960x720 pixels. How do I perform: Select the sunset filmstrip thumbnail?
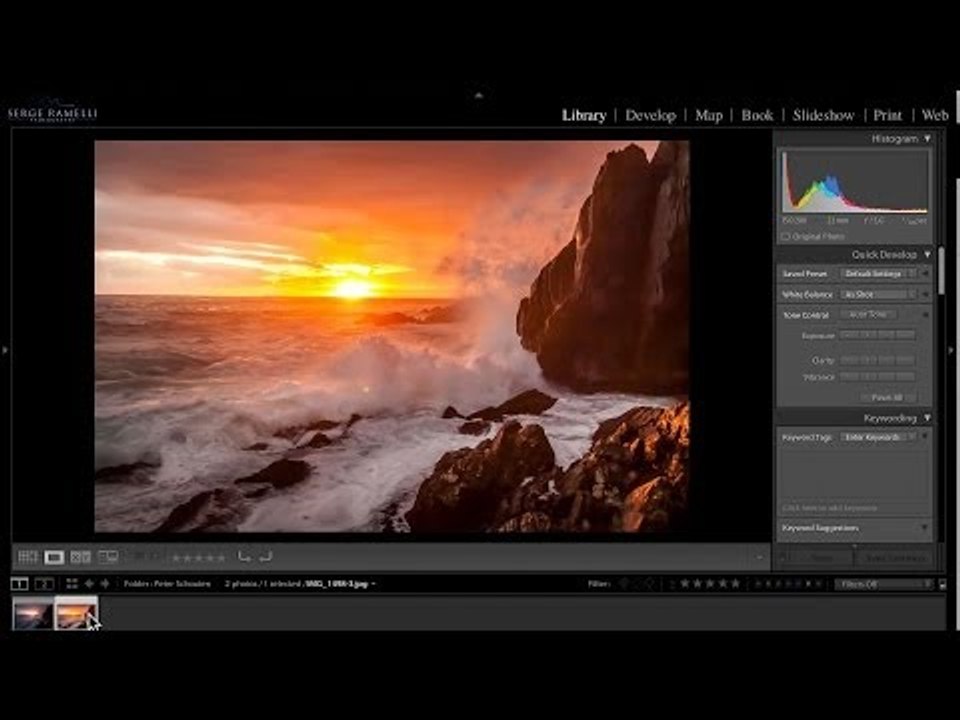(x=76, y=613)
